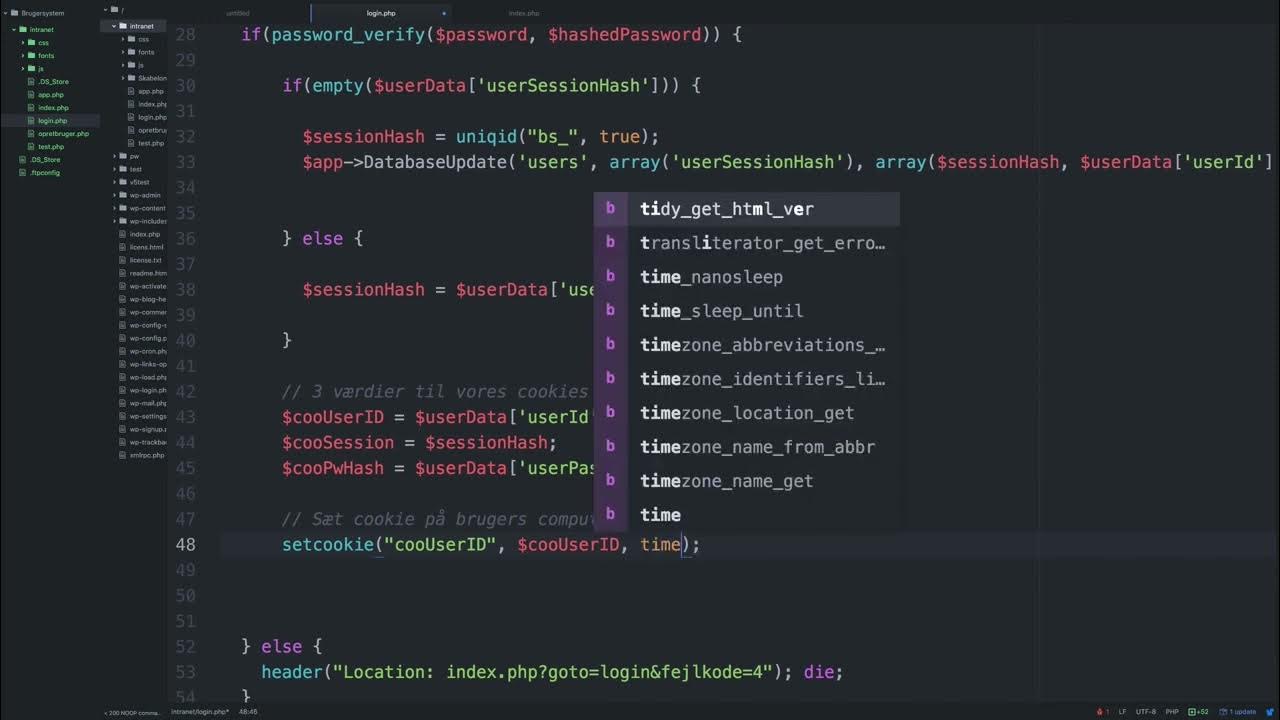This screenshot has height=720, width=1280.
Task: Open the PHP syntax selector in status bar
Action: (1172, 713)
